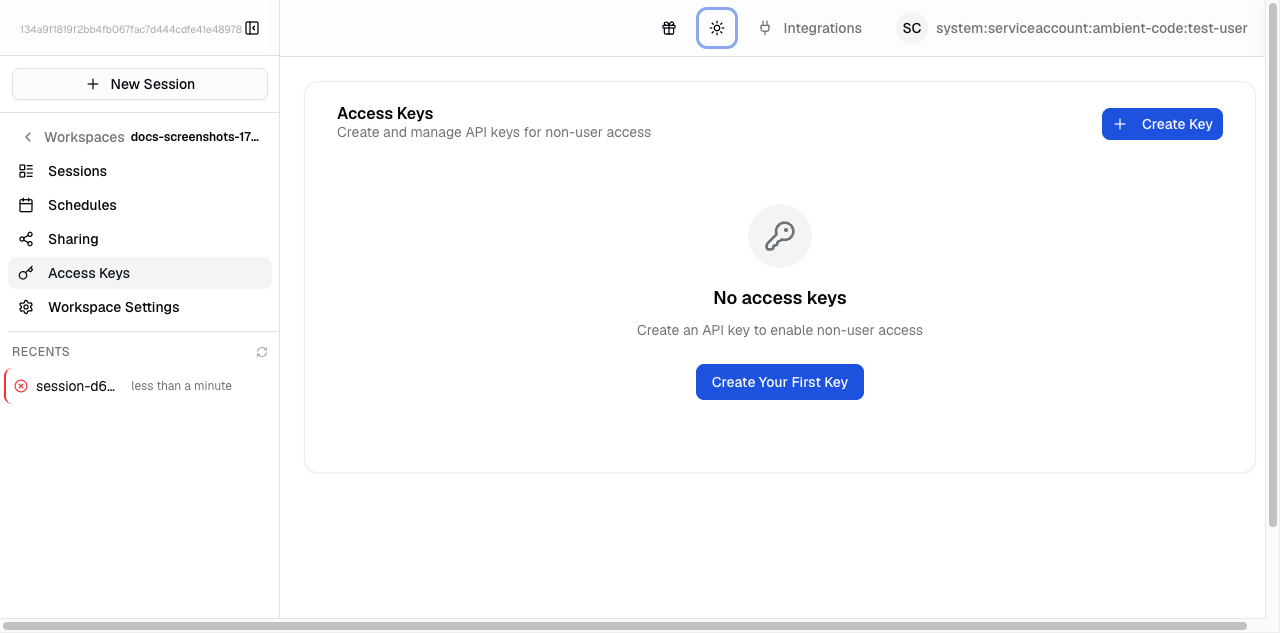1280x633 pixels.
Task: Select Access Keys in the navigation menu
Action: click(88, 272)
